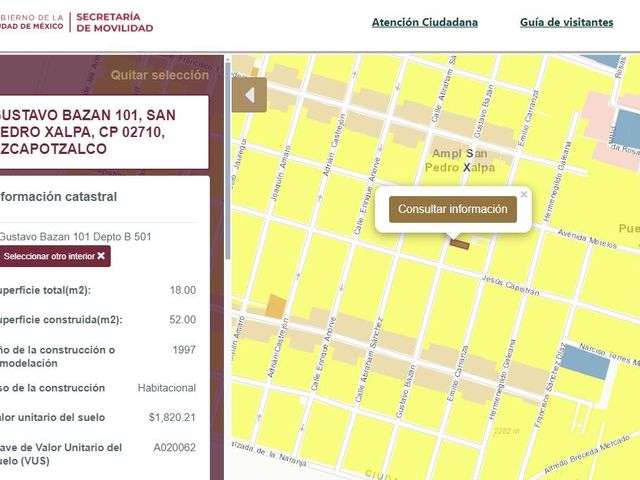Click the Superficie construida value 52.00

tap(182, 320)
